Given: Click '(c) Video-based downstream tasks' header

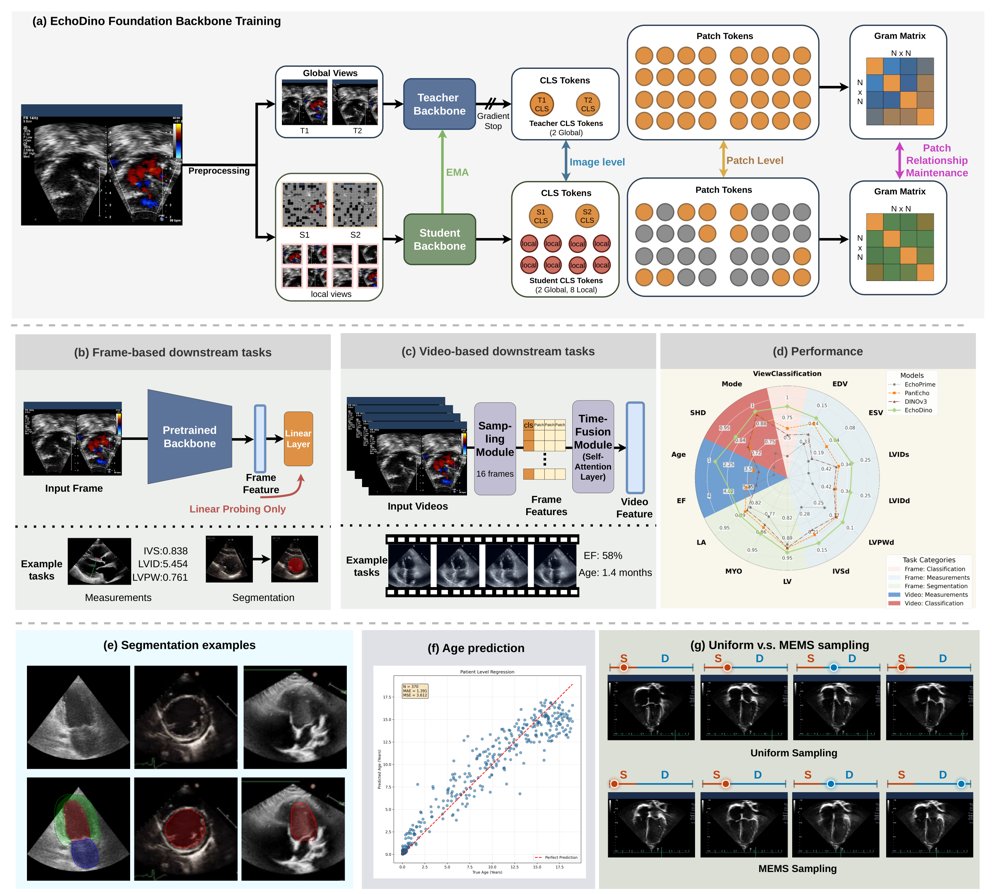Looking at the screenshot, I should (x=498, y=351).
